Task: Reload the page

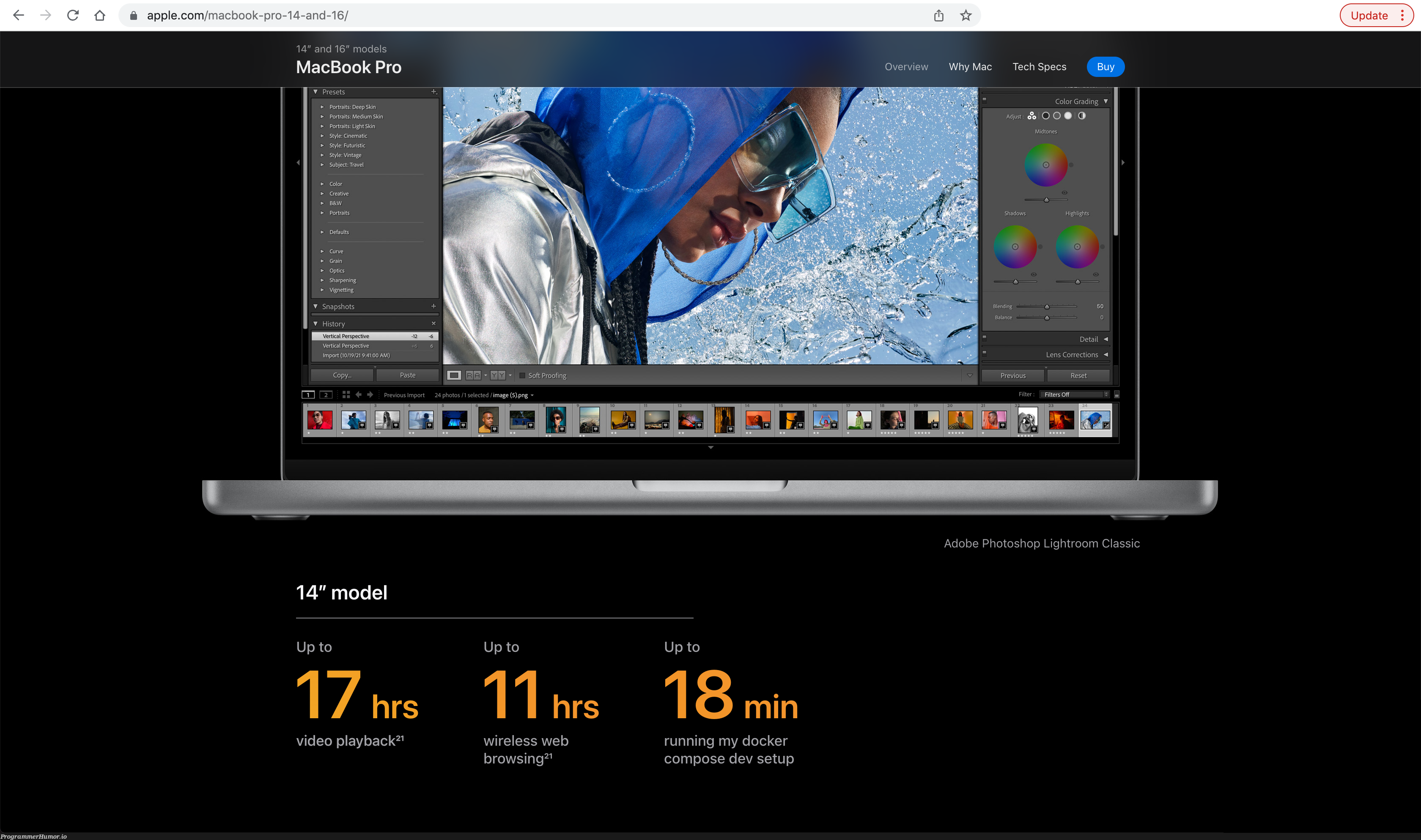Action: (x=72, y=15)
